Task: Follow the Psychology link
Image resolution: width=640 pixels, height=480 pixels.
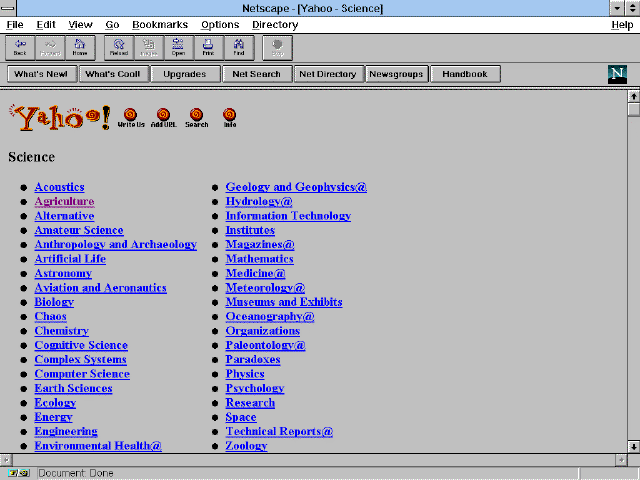Action: tap(255, 389)
